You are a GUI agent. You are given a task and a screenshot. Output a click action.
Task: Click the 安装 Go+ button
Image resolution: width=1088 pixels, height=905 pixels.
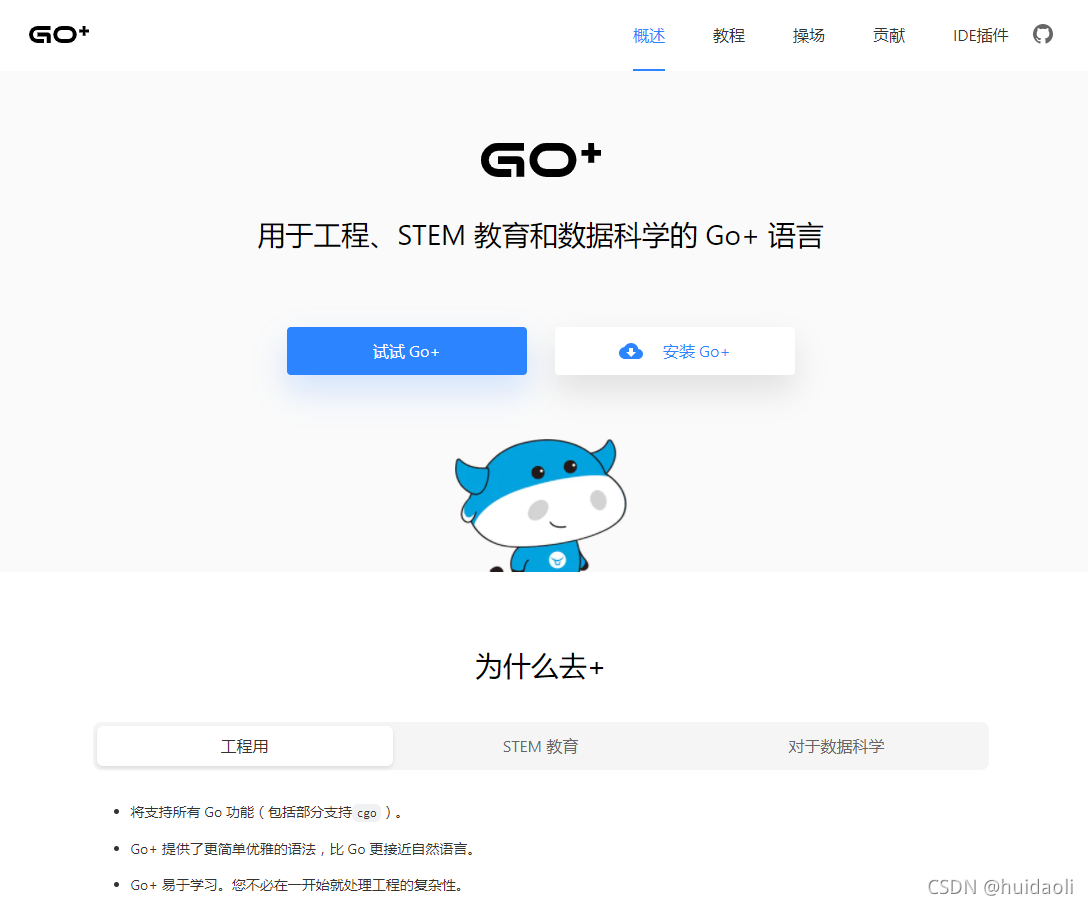(x=675, y=351)
